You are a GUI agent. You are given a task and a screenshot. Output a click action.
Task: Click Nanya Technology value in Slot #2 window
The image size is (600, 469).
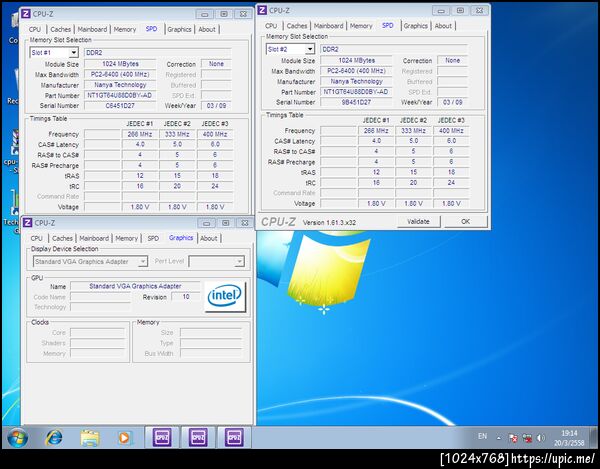[356, 81]
